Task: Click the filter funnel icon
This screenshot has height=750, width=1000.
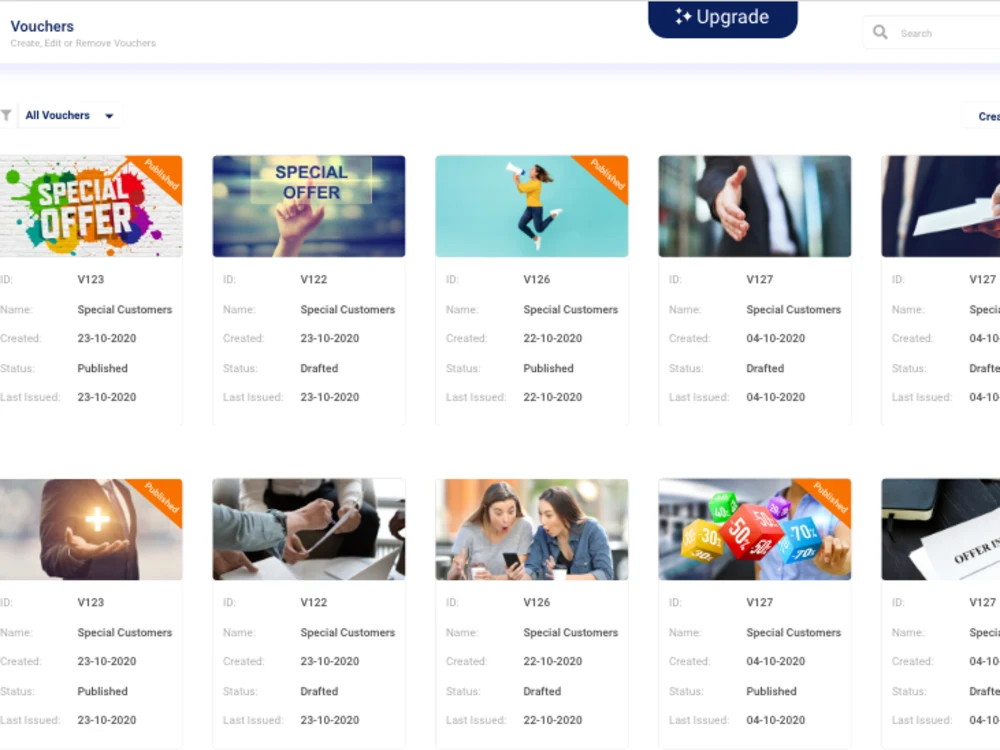Action: (x=6, y=115)
